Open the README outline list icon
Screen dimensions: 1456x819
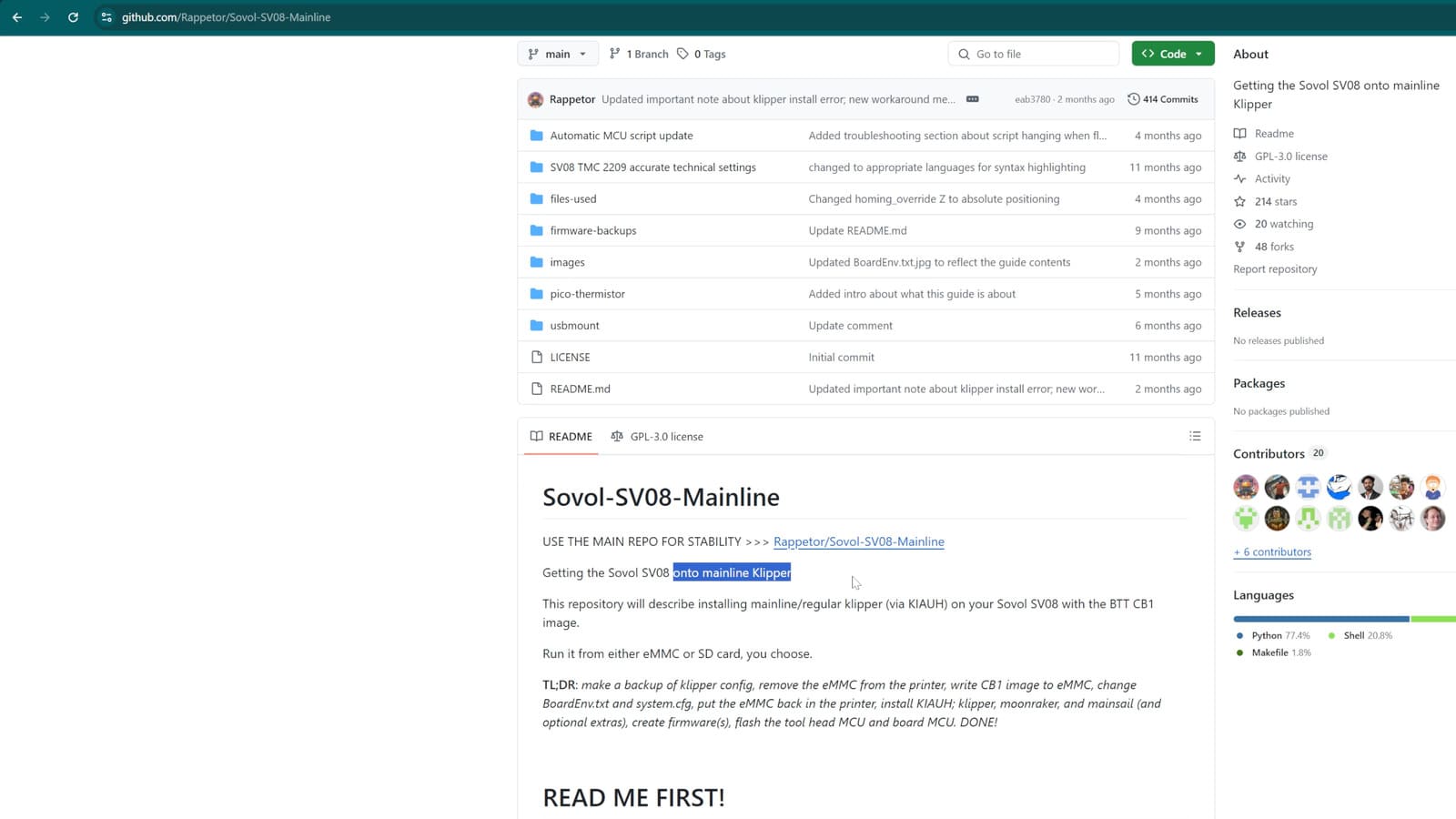coord(1195,437)
